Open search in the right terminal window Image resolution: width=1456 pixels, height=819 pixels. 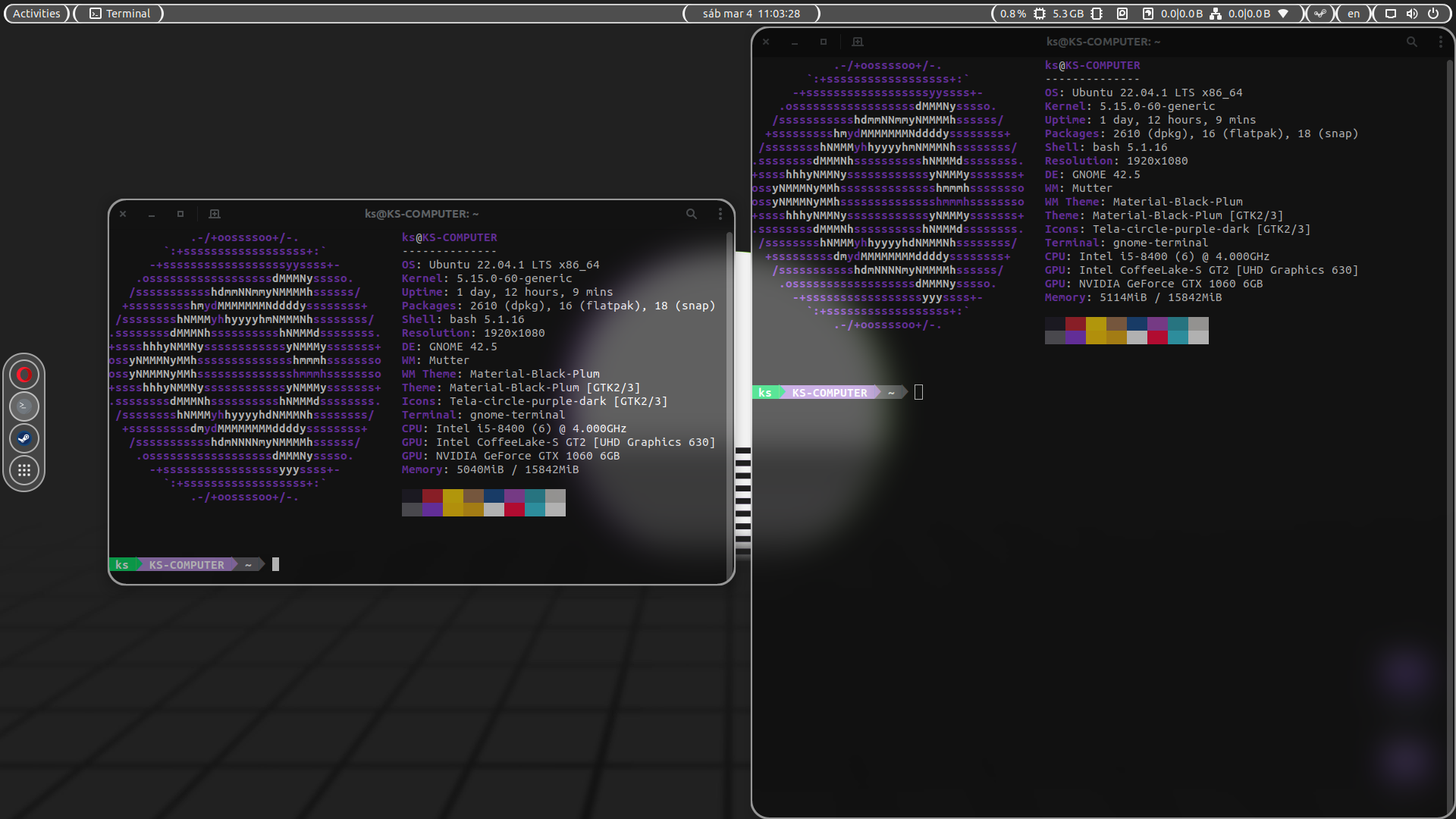1411,42
